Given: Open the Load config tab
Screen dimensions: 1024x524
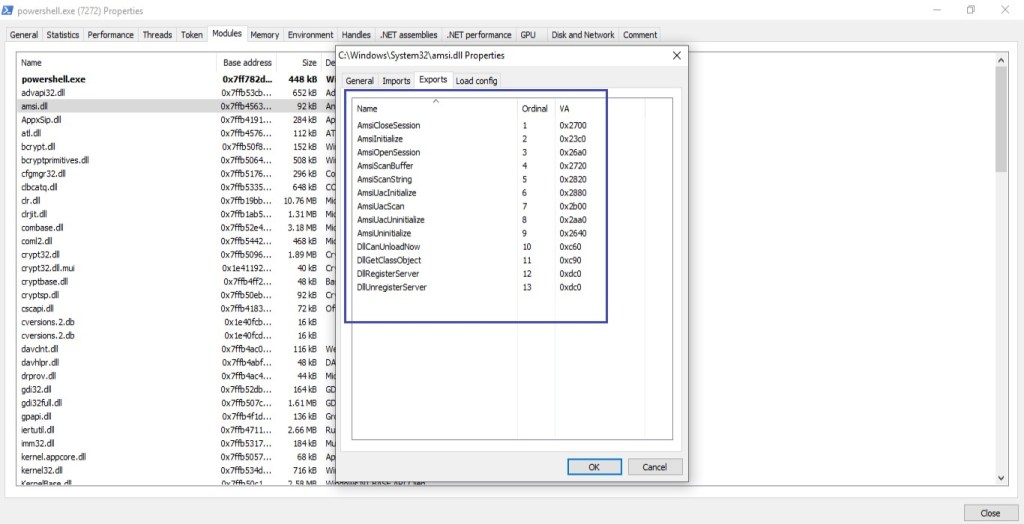Looking at the screenshot, I should [x=476, y=81].
